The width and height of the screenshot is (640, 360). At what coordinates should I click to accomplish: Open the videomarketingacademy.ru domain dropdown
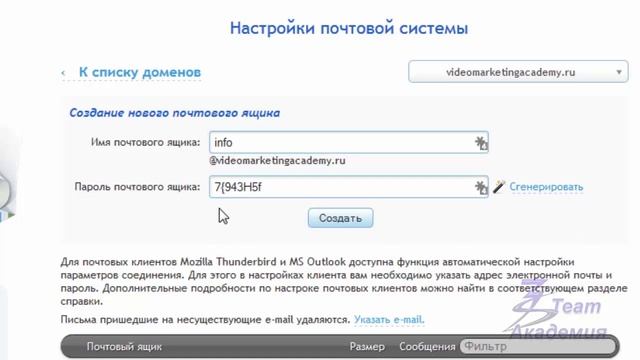coord(518,72)
